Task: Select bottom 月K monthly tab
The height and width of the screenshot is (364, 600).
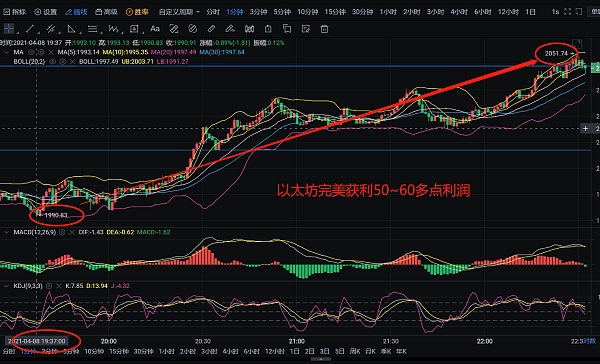Action: tap(370, 351)
